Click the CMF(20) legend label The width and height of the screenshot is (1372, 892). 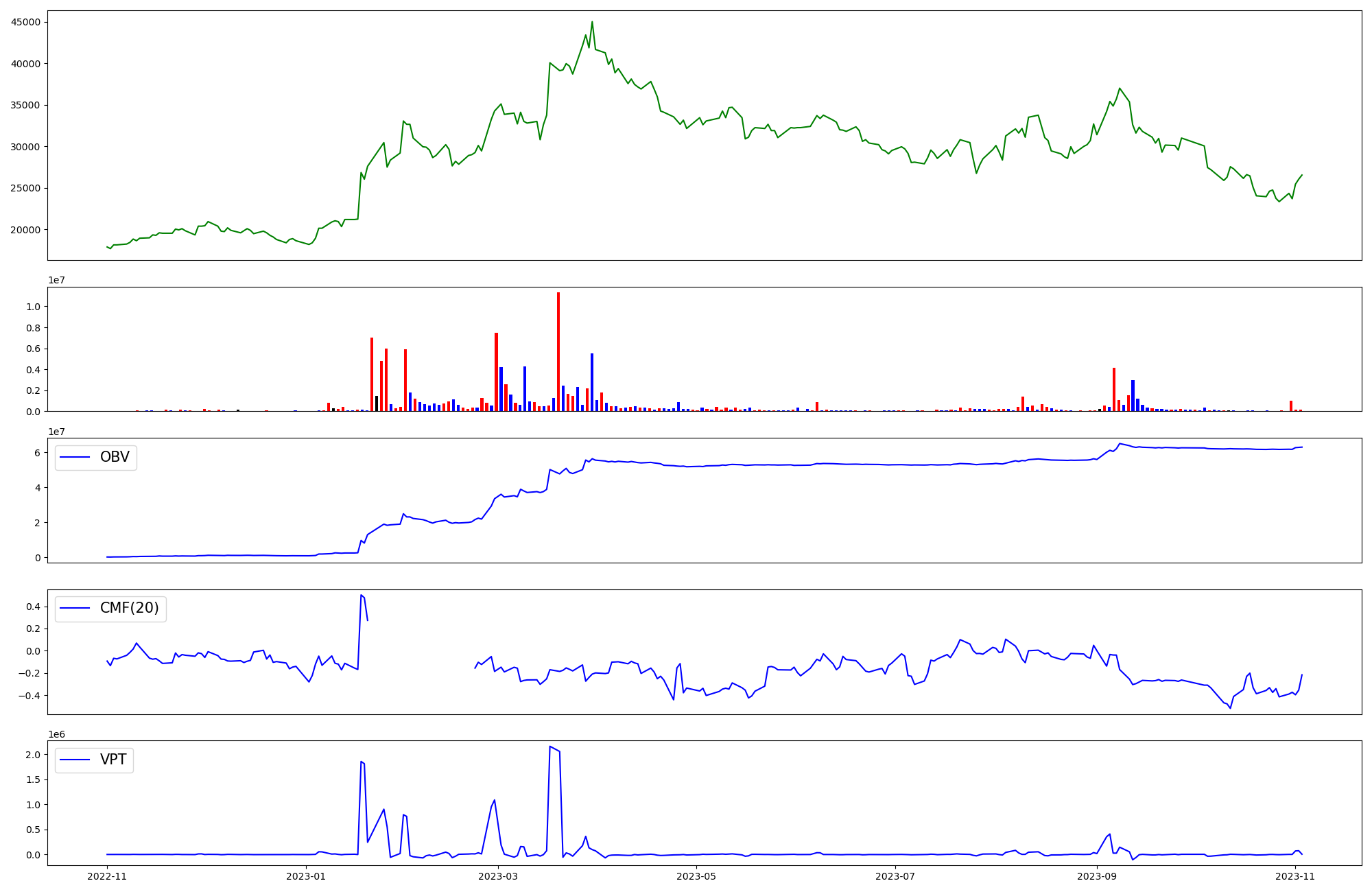129,609
